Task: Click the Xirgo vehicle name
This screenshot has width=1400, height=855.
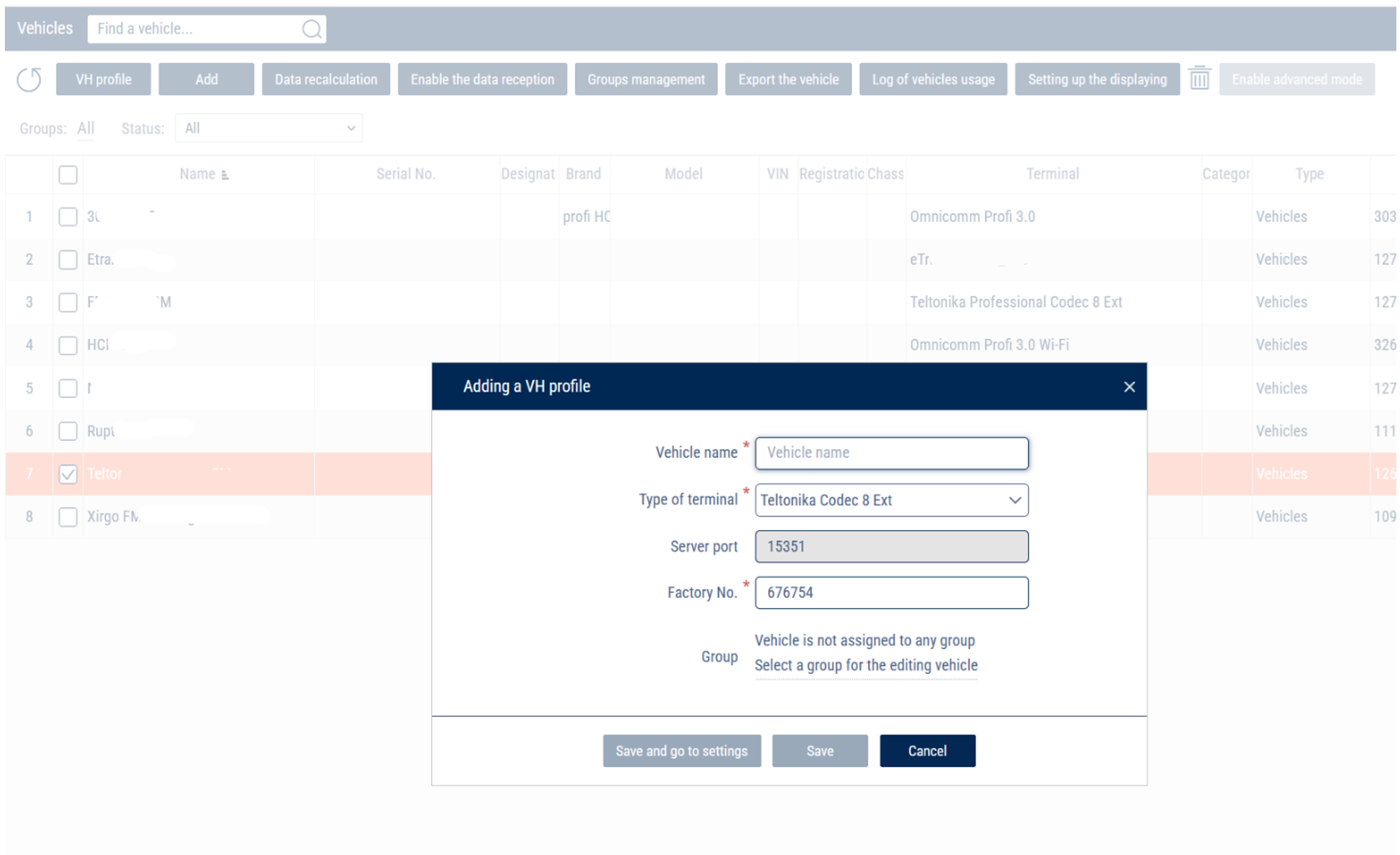Action: [114, 517]
